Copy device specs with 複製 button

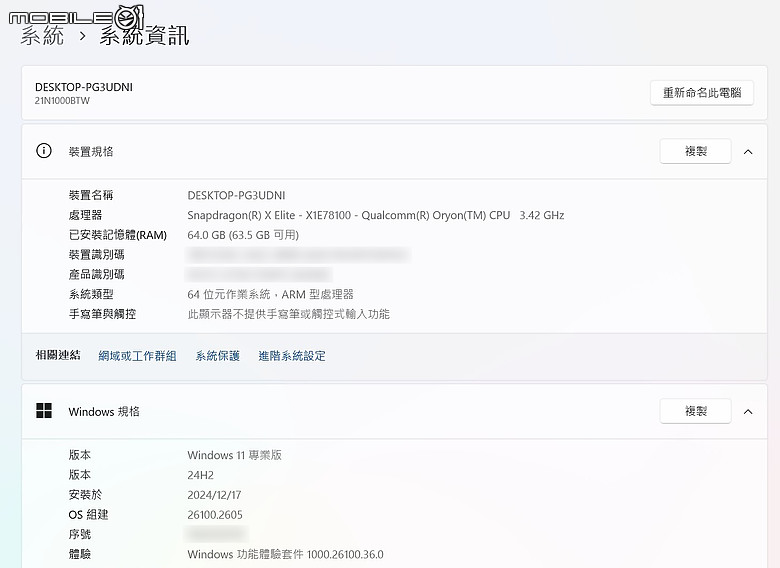tap(695, 151)
